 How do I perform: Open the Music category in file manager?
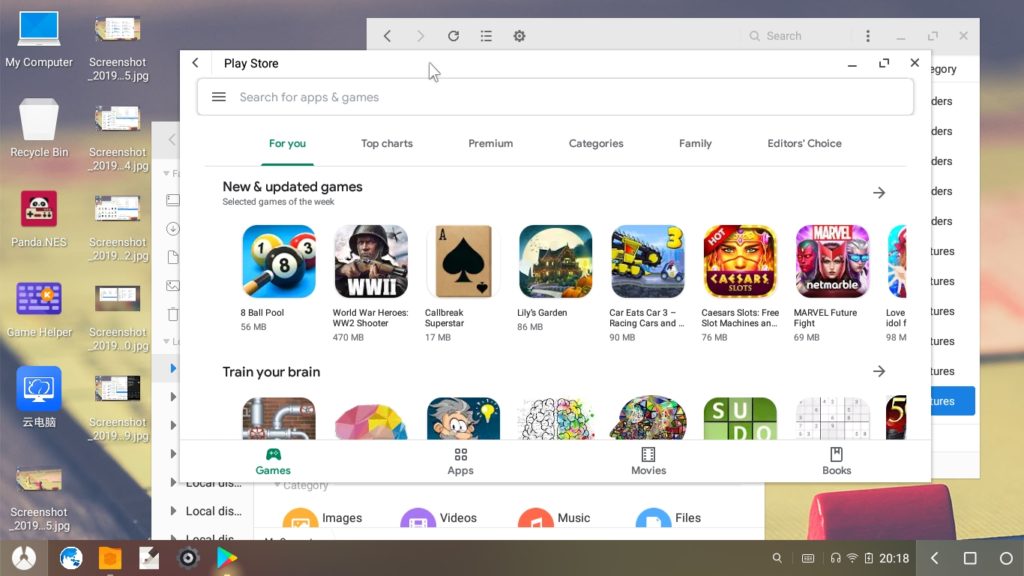pyautogui.click(x=554, y=518)
